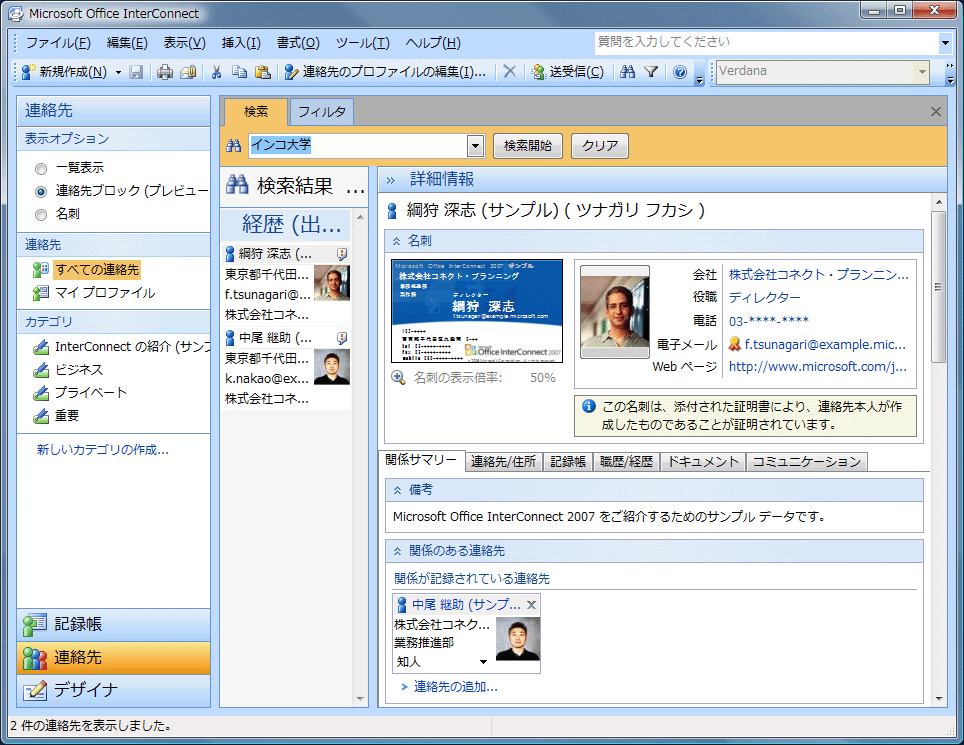Switch to コミュニケーション tab
This screenshot has width=964, height=745.
click(807, 462)
